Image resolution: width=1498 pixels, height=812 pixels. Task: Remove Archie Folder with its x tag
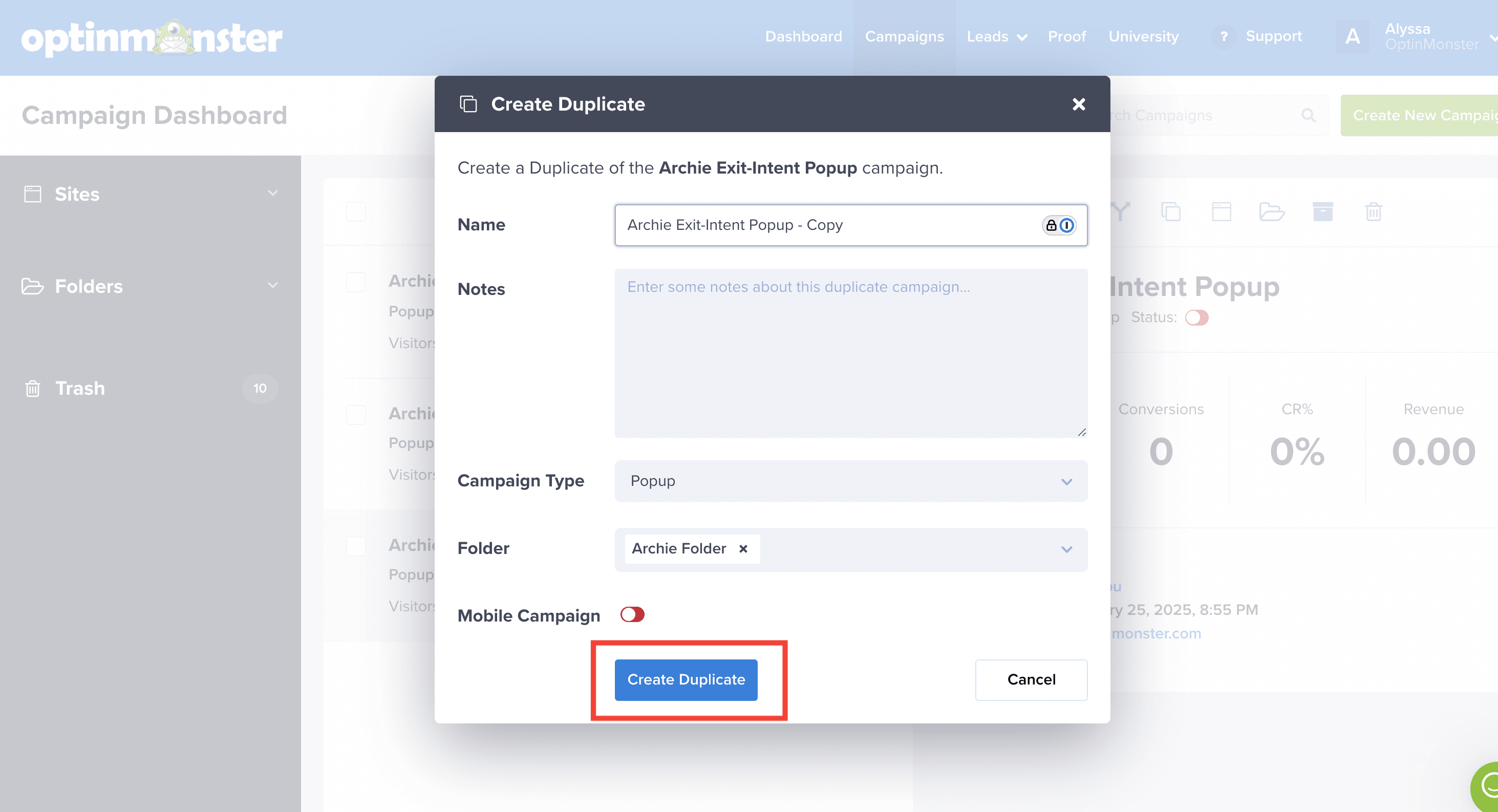(x=743, y=548)
